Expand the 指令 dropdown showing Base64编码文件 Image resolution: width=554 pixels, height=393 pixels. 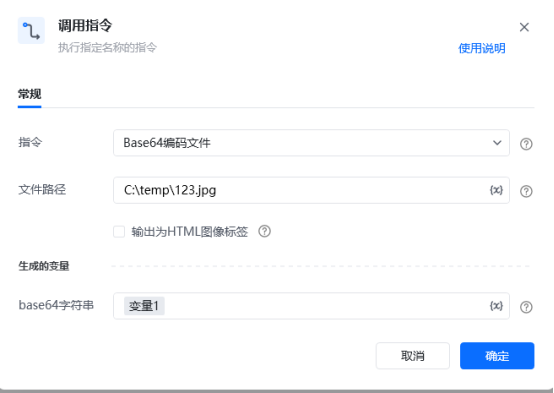coord(311,143)
